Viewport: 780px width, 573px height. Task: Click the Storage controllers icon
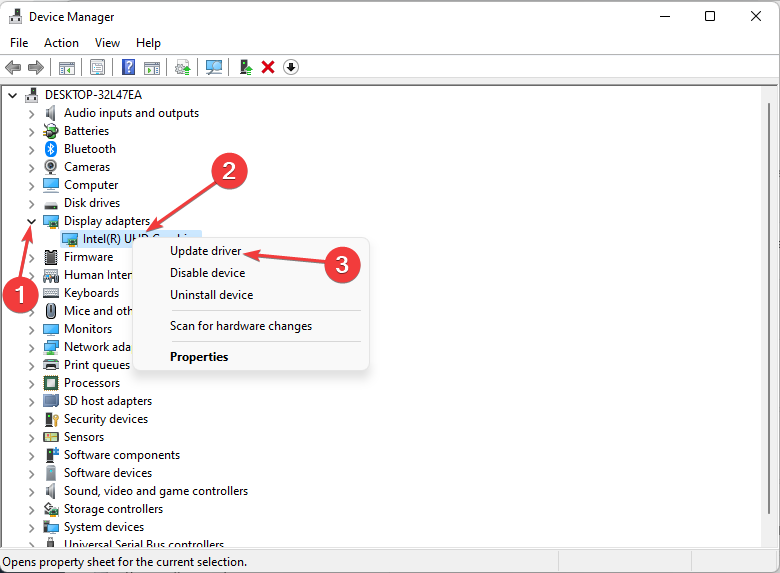[51, 509]
